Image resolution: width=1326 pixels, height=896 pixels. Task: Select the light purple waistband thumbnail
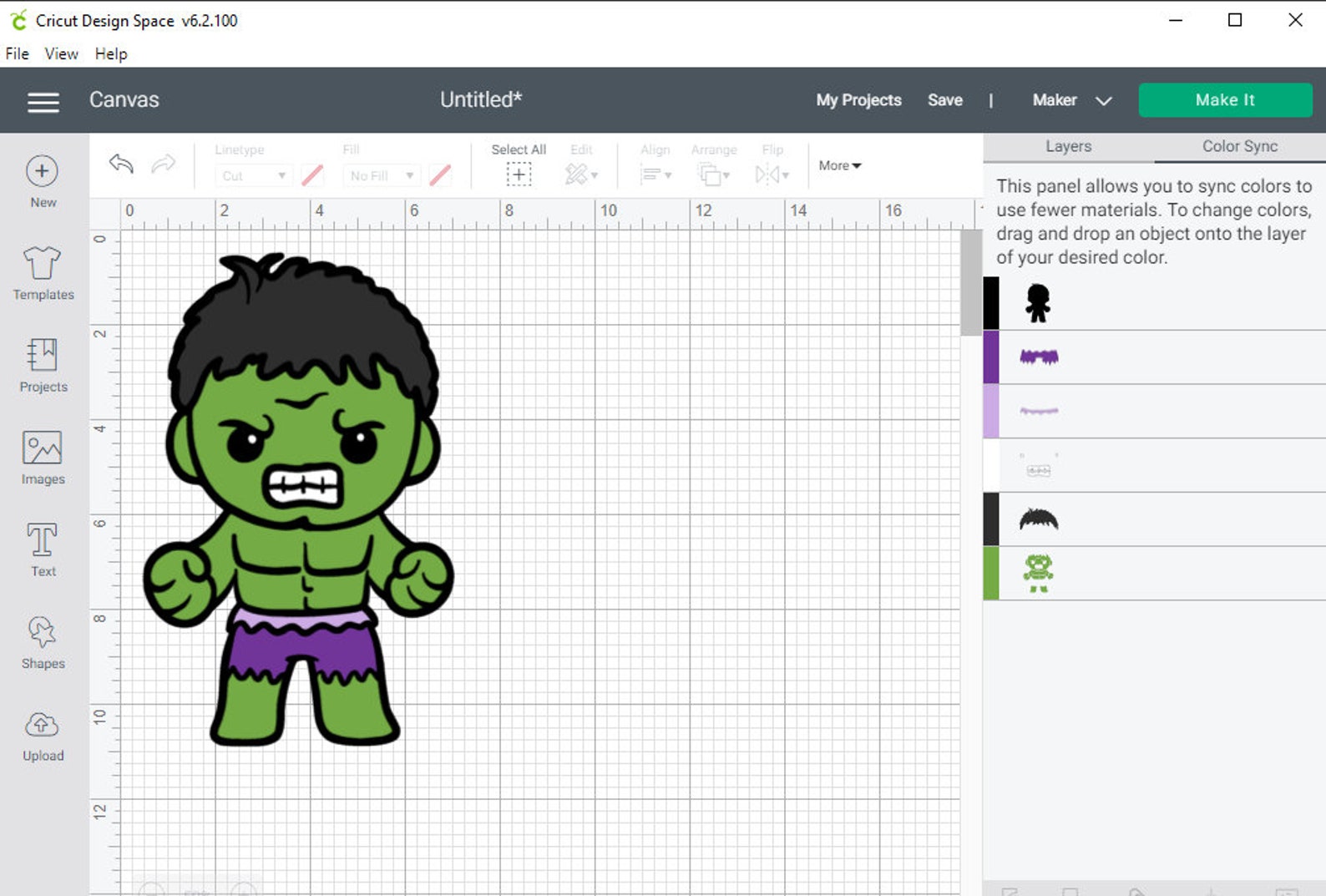[1039, 411]
